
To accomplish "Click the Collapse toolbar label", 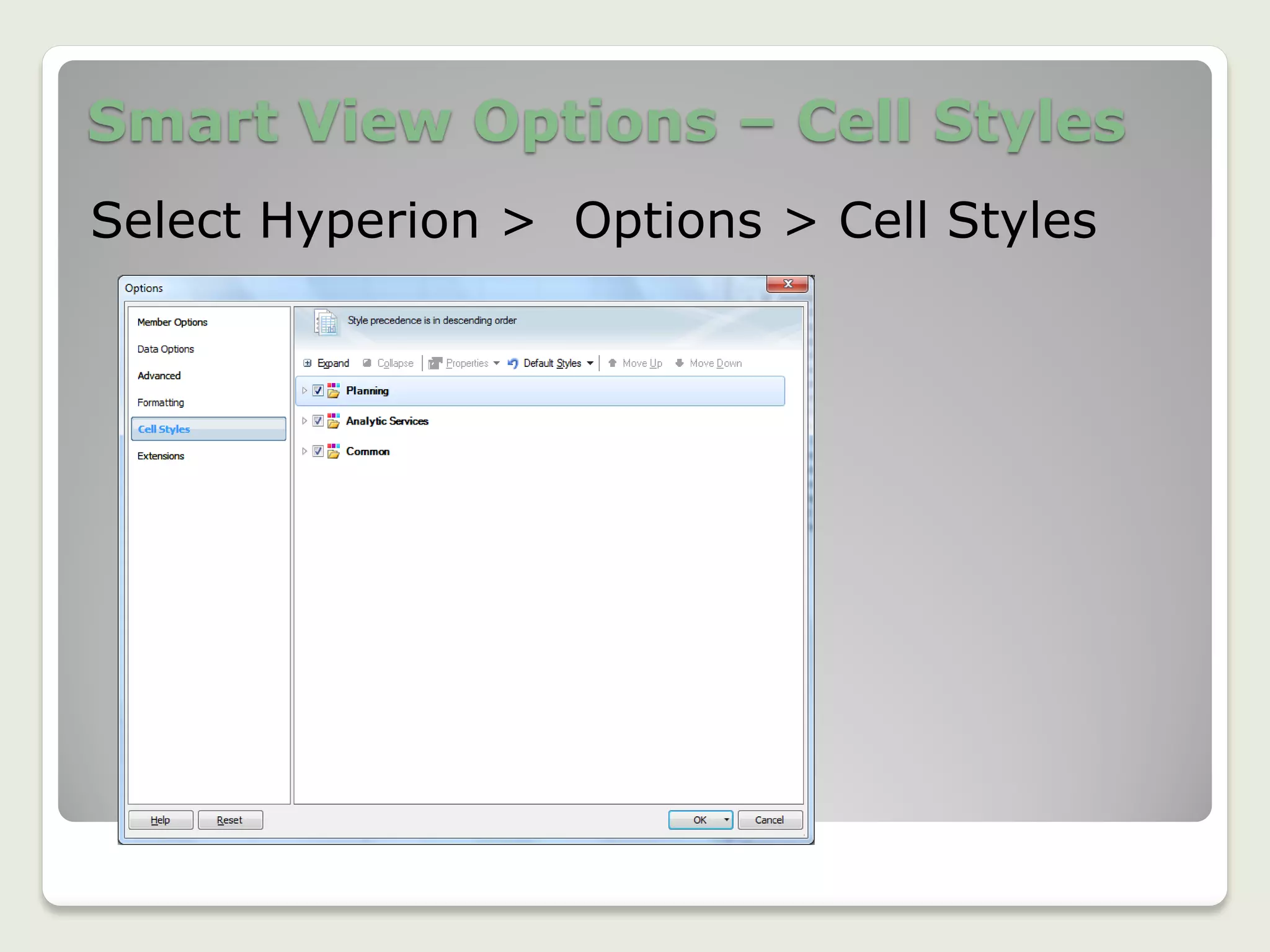I will tap(395, 363).
